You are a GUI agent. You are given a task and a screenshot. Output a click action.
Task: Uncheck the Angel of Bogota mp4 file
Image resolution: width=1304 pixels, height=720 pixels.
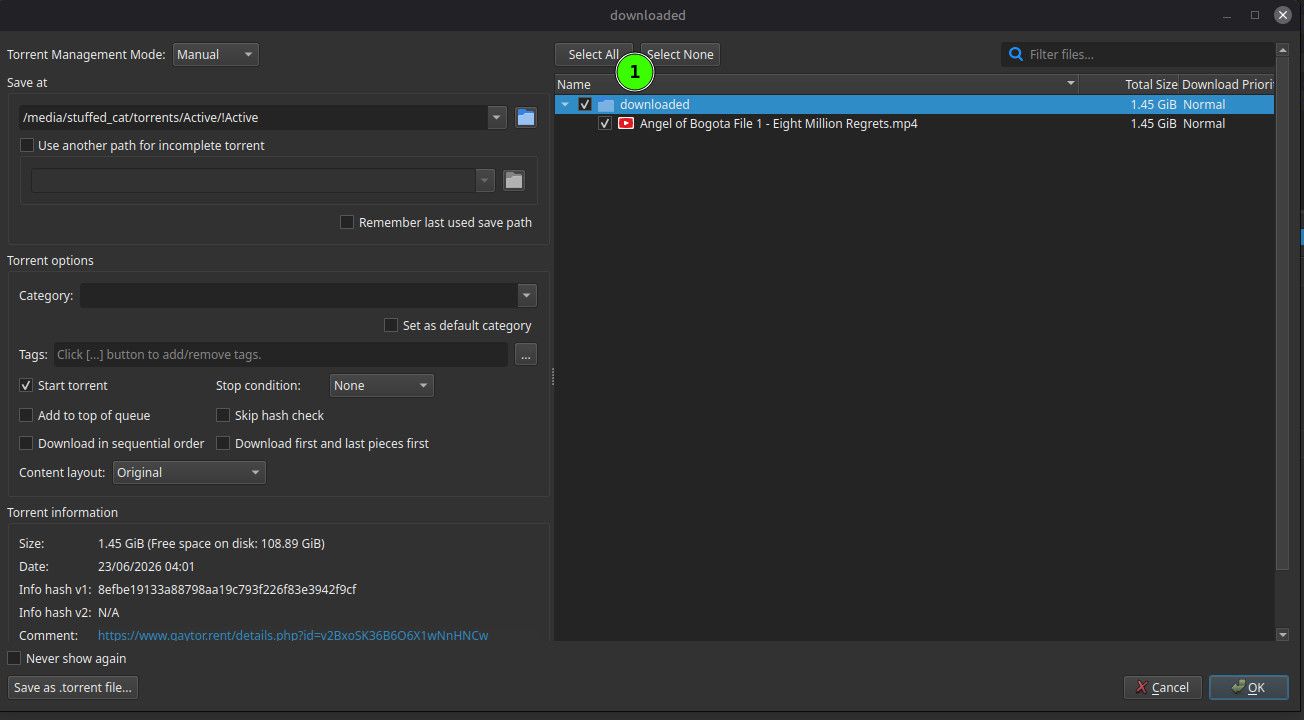pyautogui.click(x=605, y=124)
